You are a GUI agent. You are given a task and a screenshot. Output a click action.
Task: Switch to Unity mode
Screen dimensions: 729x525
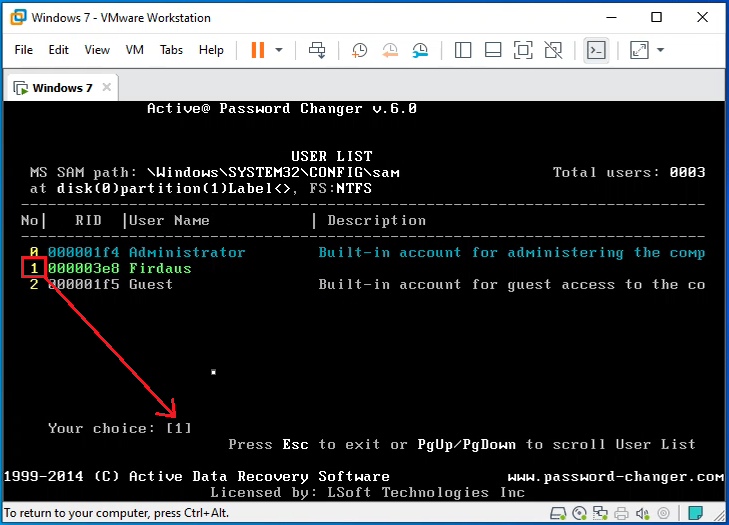(553, 50)
